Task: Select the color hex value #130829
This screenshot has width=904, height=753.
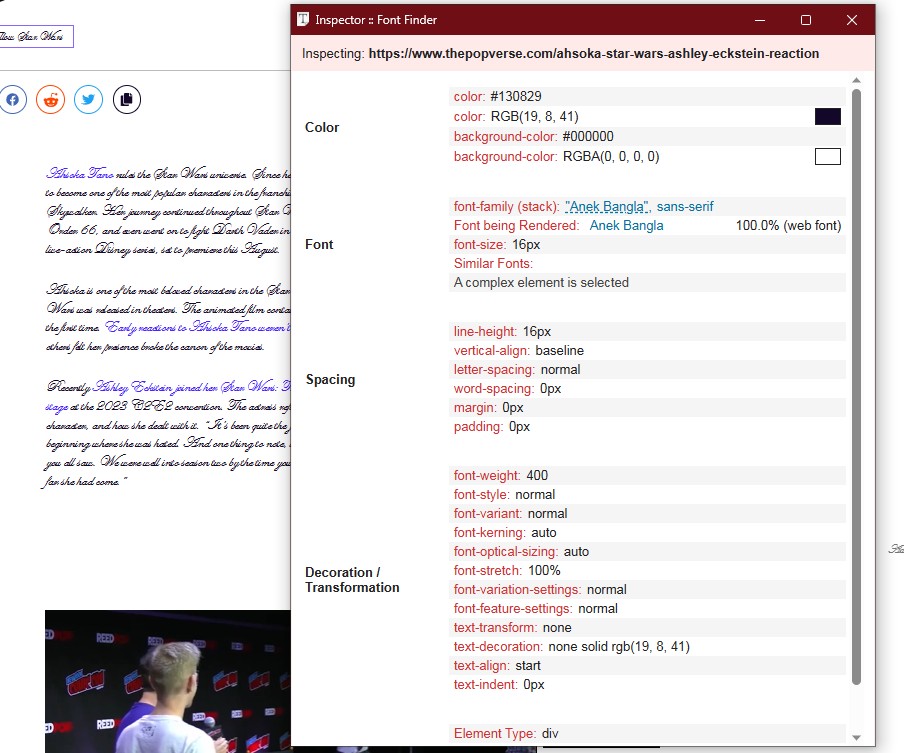Action: coord(516,96)
